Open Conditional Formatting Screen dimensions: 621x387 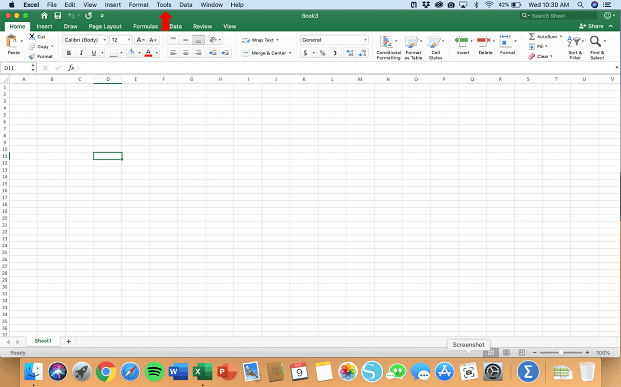click(x=389, y=47)
